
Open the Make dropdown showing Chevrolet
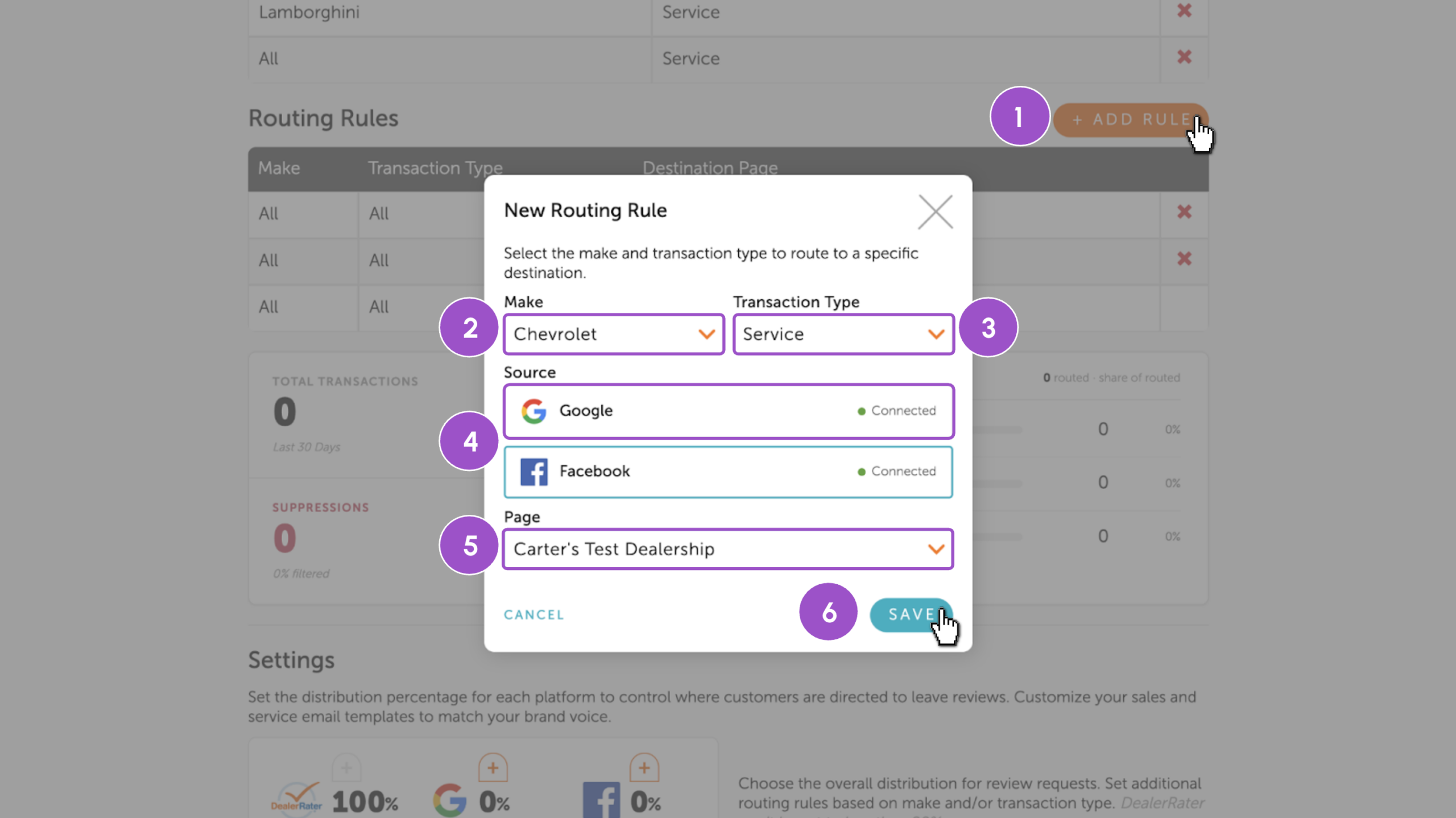[614, 334]
